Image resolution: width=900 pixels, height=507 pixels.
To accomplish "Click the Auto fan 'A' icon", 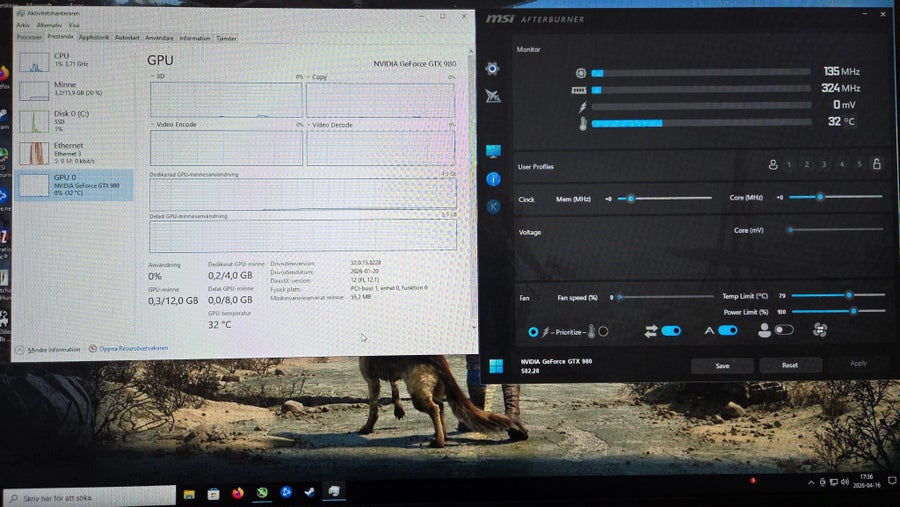I will click(709, 331).
